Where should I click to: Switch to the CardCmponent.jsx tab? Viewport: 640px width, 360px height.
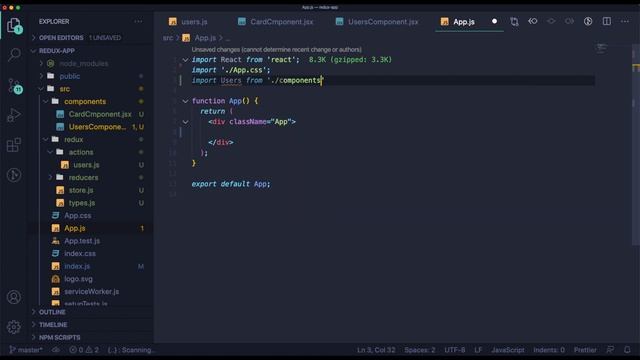click(276, 22)
